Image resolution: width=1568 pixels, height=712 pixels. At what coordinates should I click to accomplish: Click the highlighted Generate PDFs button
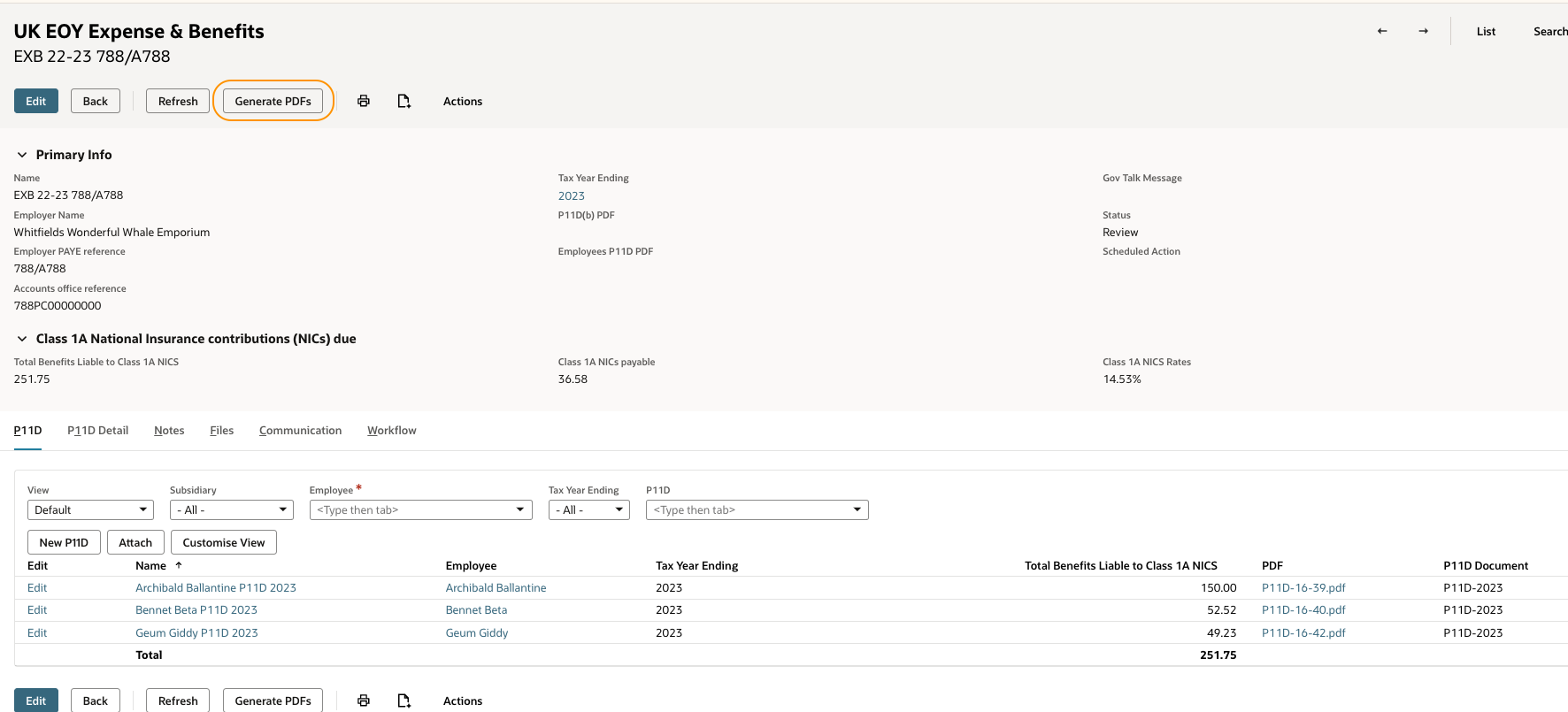coord(273,101)
